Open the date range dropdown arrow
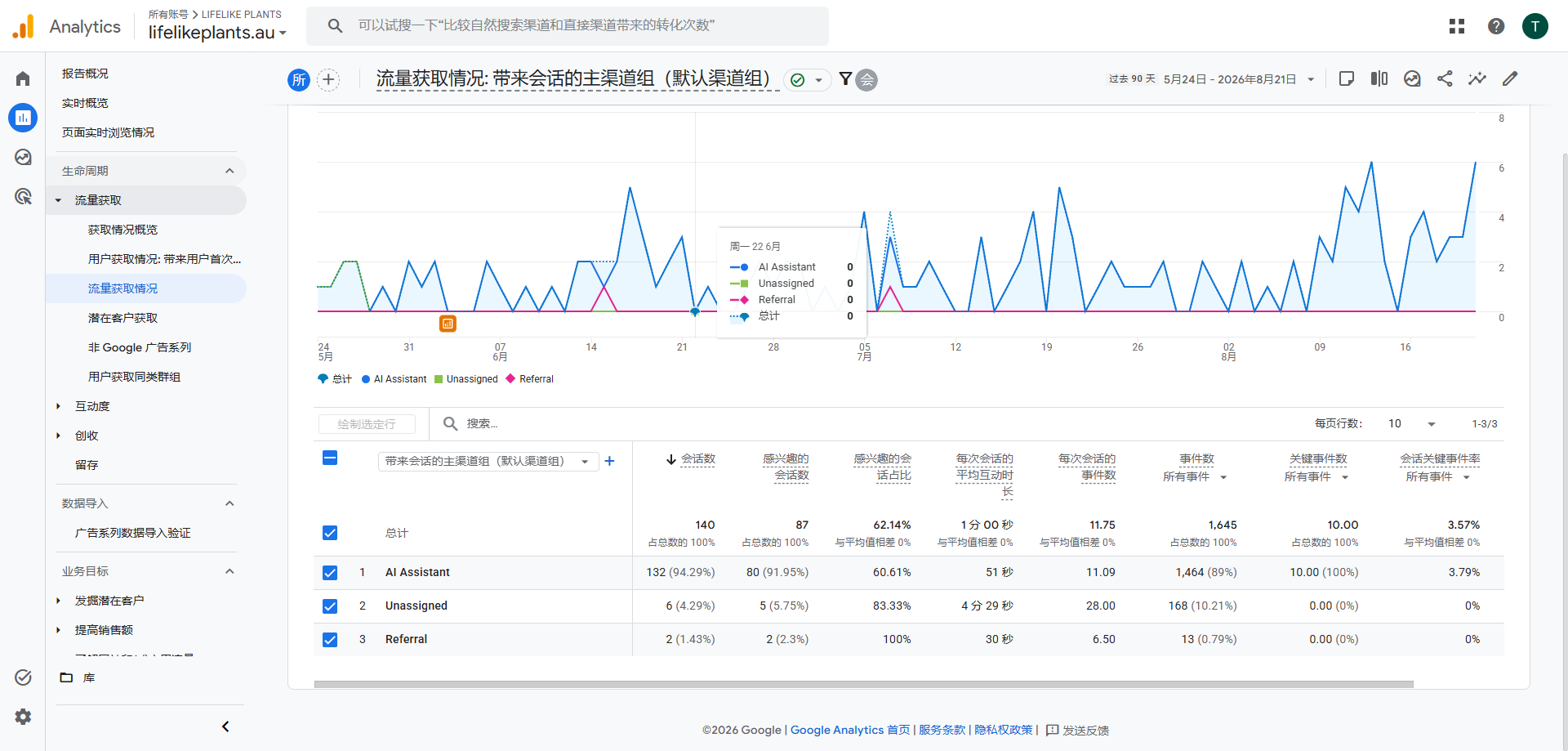 pos(1311,79)
